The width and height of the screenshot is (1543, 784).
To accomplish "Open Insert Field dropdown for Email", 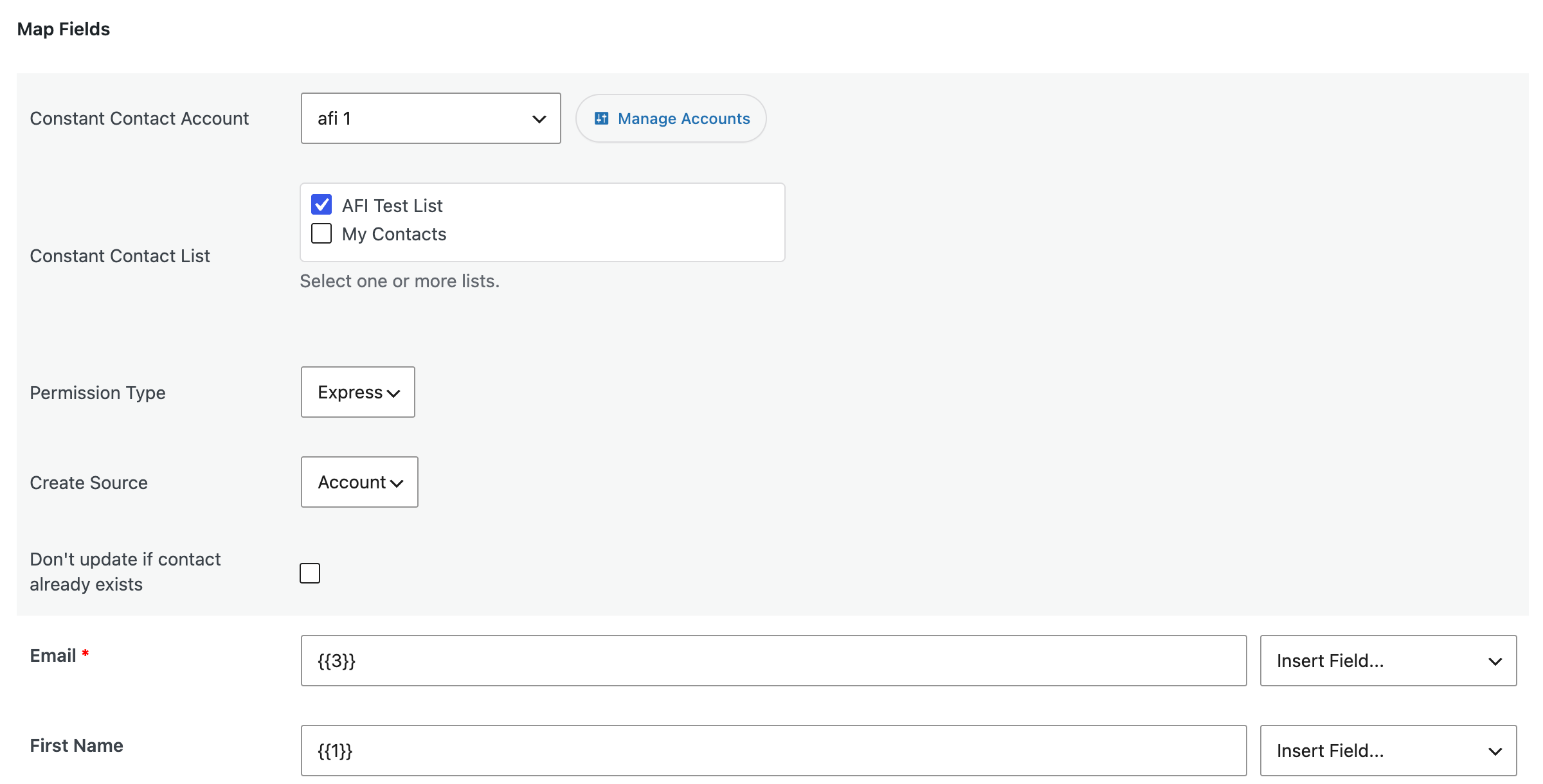I will (1388, 661).
